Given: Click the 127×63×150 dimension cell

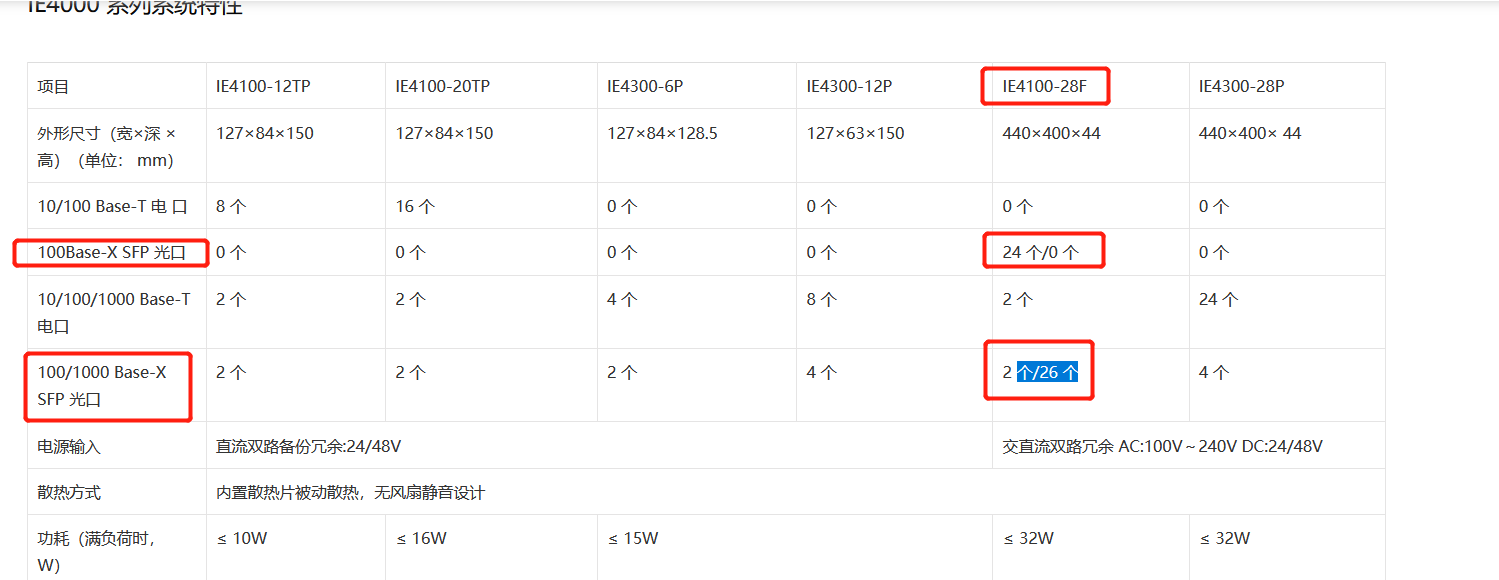Looking at the screenshot, I should [856, 133].
